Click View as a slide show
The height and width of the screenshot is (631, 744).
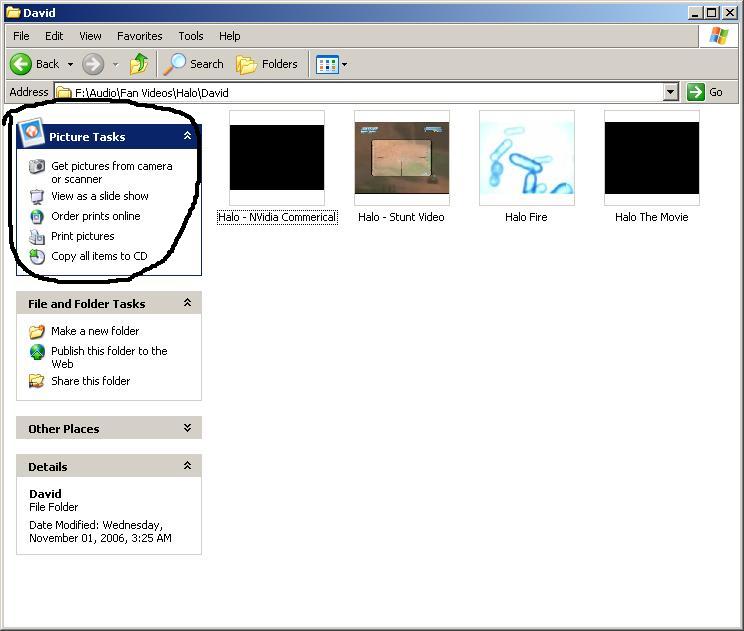100,196
